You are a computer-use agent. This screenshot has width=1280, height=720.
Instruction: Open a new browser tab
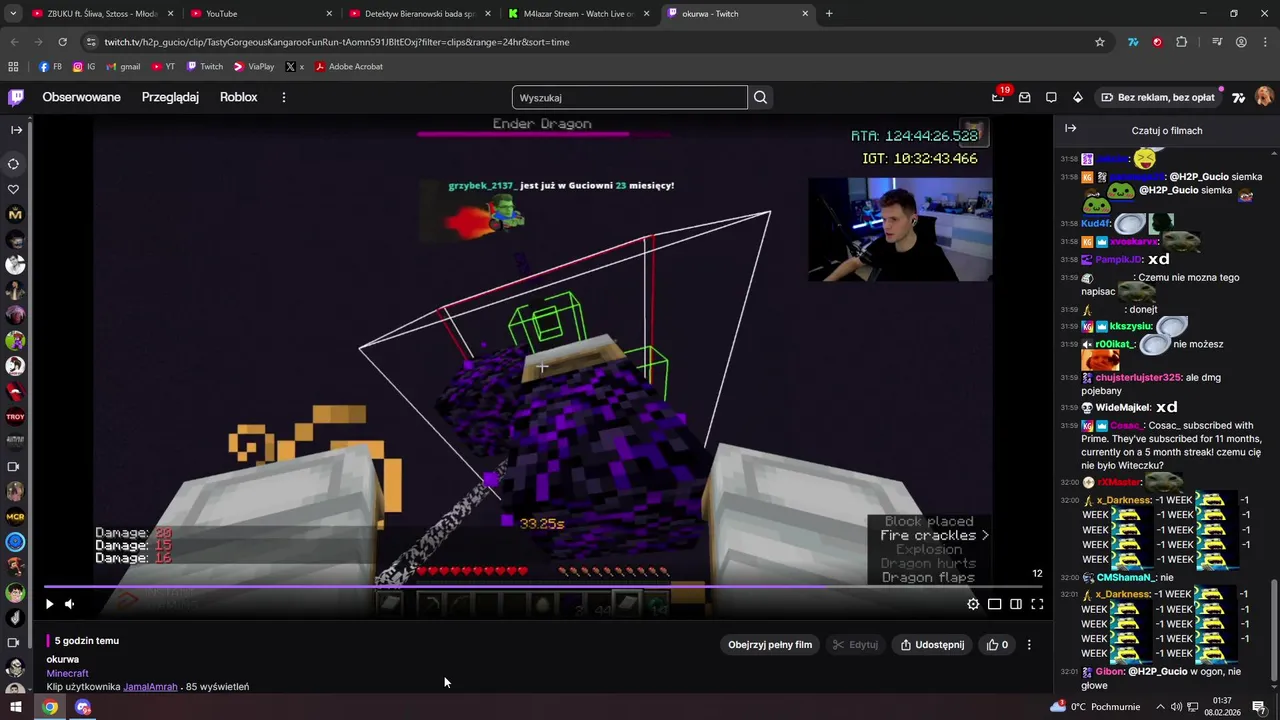point(829,14)
